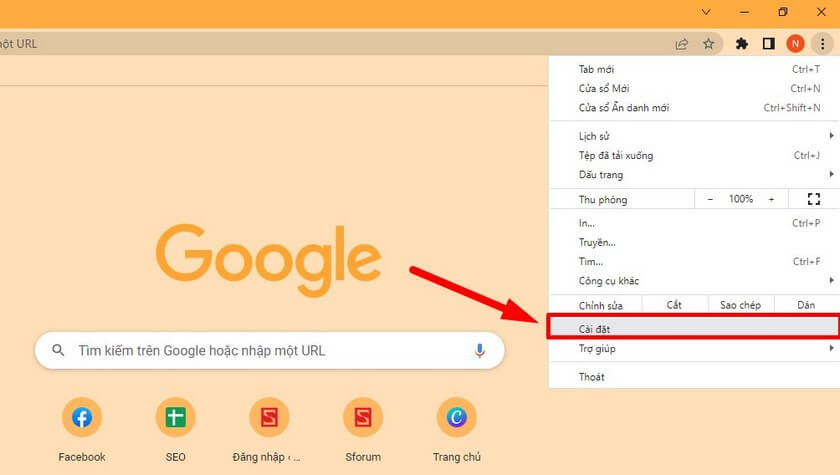Select Cài đặt from the menu
This screenshot has width=840, height=475.
pos(692,328)
